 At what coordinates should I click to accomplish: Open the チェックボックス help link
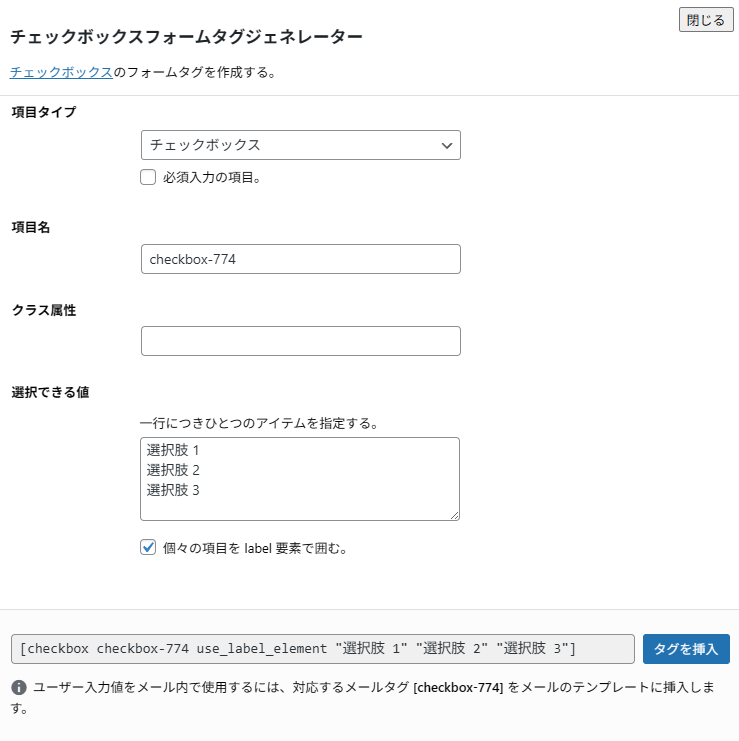click(61, 73)
